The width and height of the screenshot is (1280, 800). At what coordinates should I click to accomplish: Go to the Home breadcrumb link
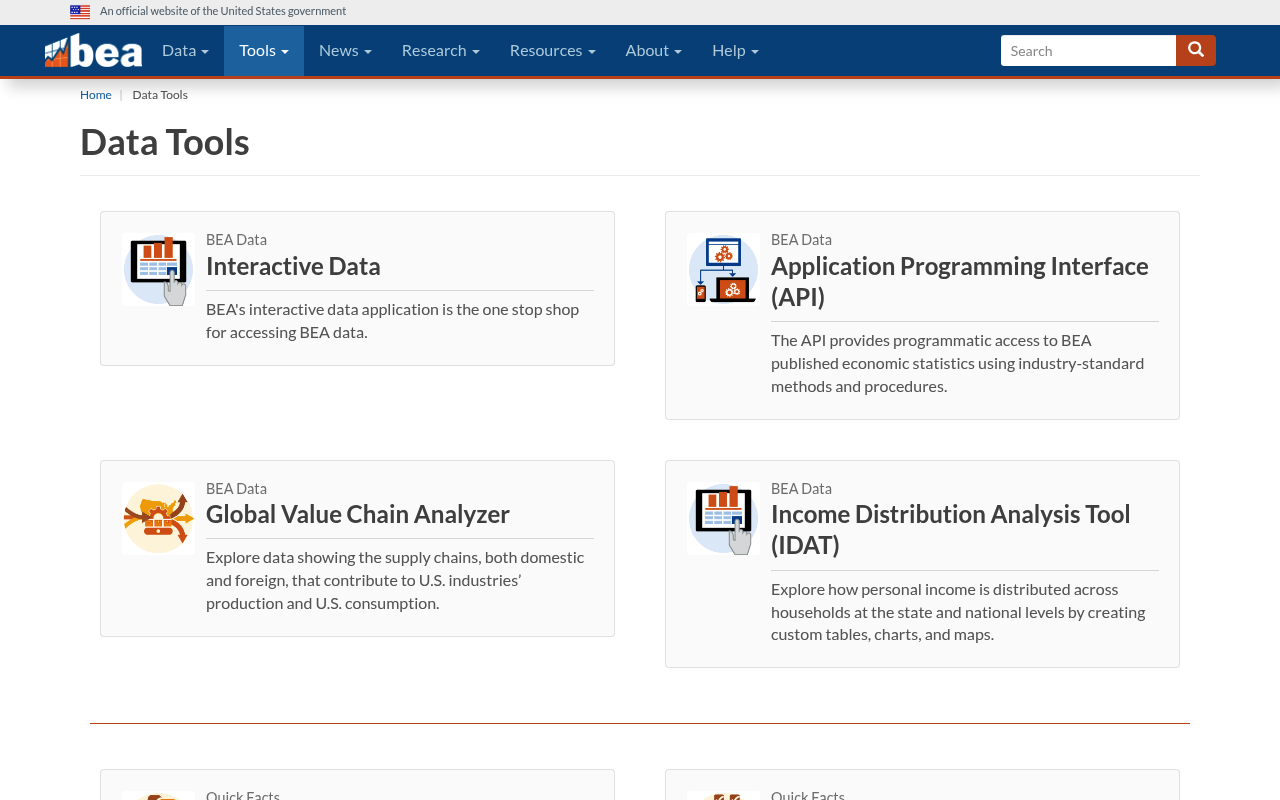pyautogui.click(x=96, y=95)
